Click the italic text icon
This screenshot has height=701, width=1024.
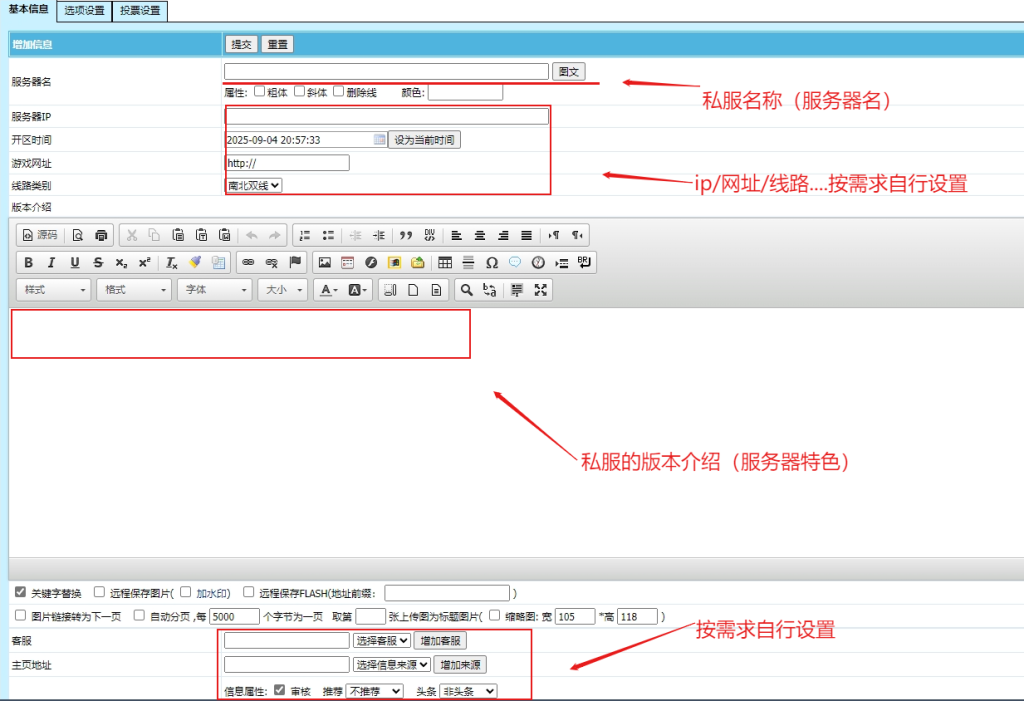click(52, 263)
